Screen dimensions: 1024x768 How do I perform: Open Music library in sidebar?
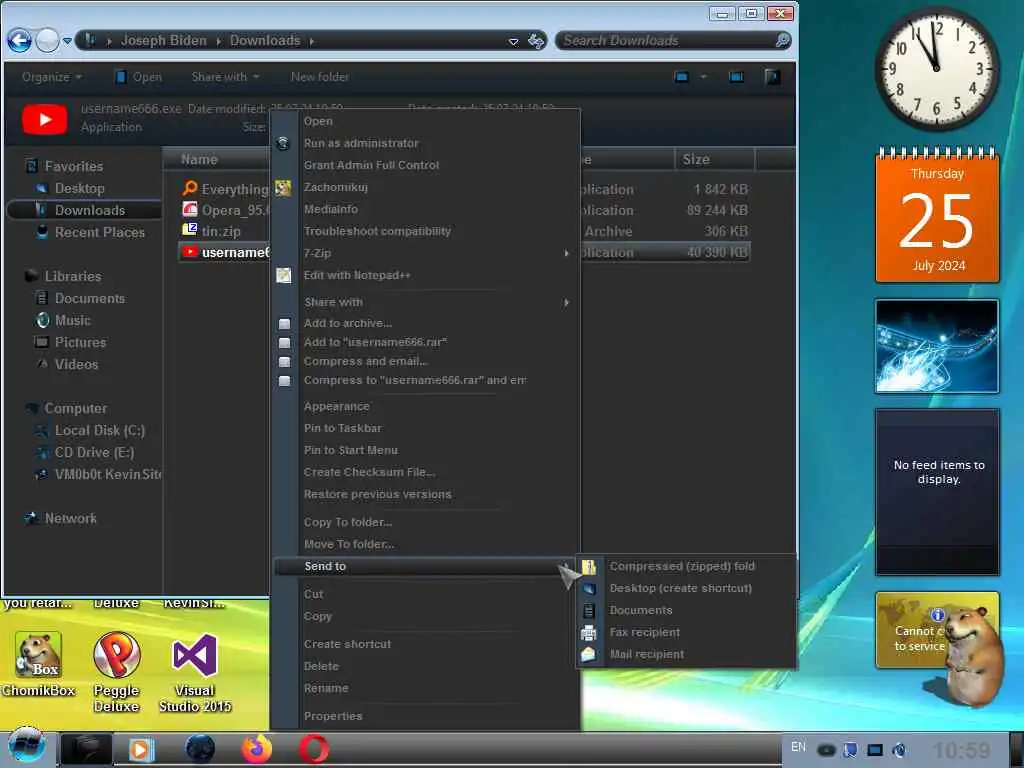72,320
